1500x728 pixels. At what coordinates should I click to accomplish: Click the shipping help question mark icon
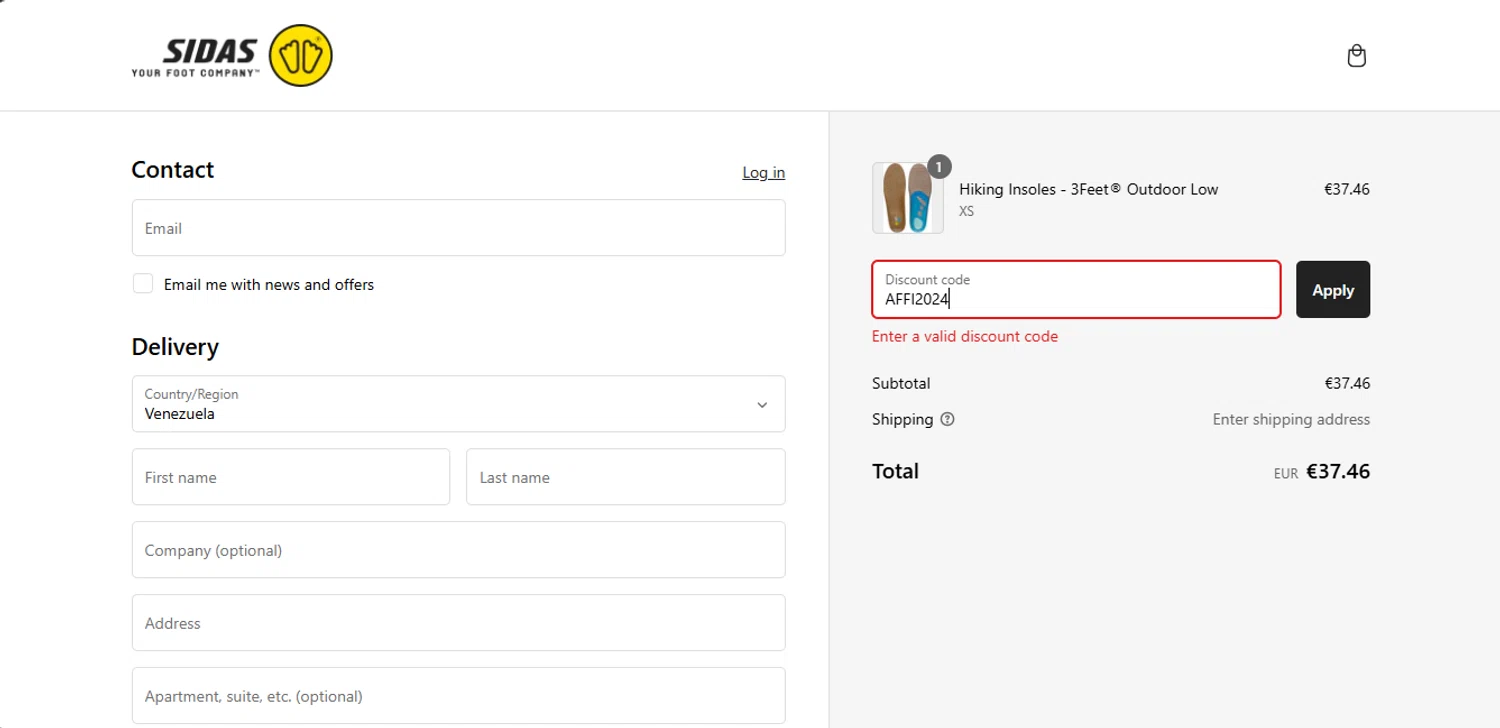tap(947, 419)
